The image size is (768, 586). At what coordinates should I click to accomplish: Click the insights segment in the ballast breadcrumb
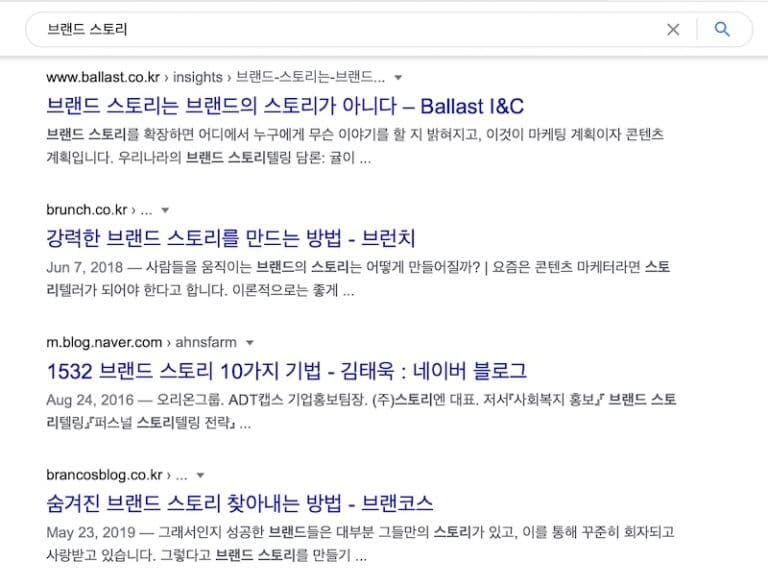tap(197, 77)
